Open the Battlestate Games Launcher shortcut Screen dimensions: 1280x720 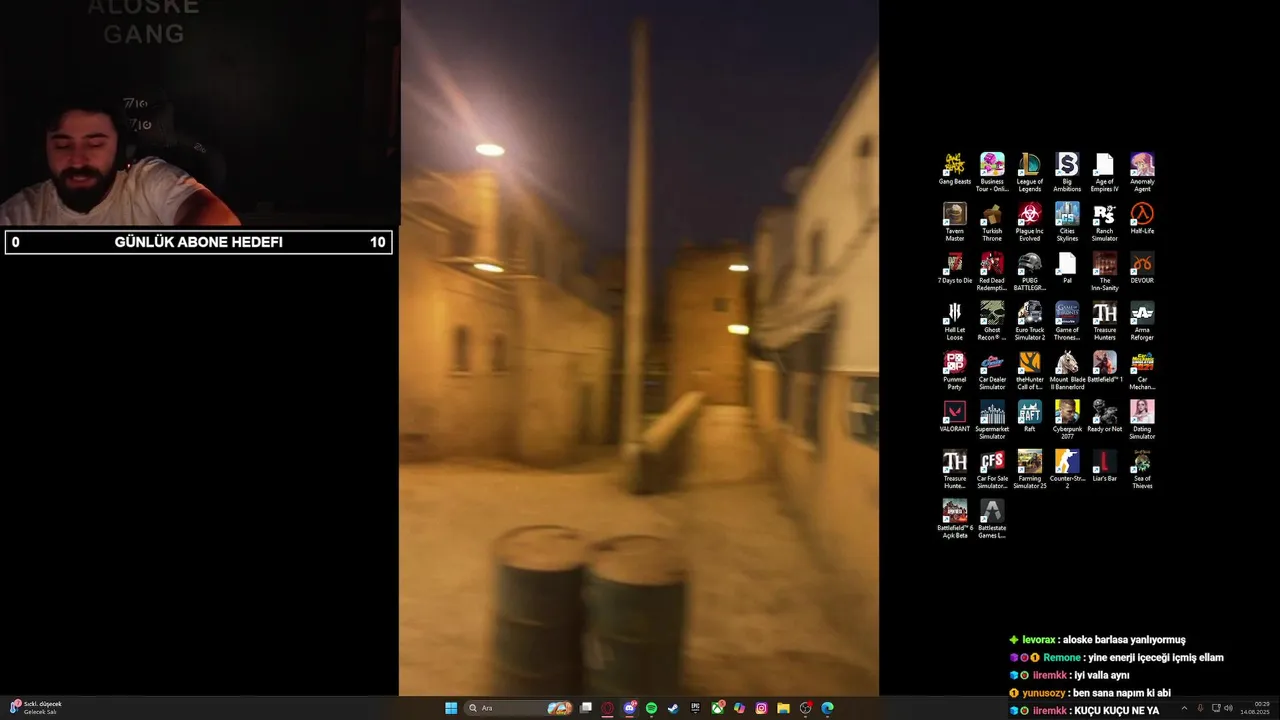[x=992, y=518]
